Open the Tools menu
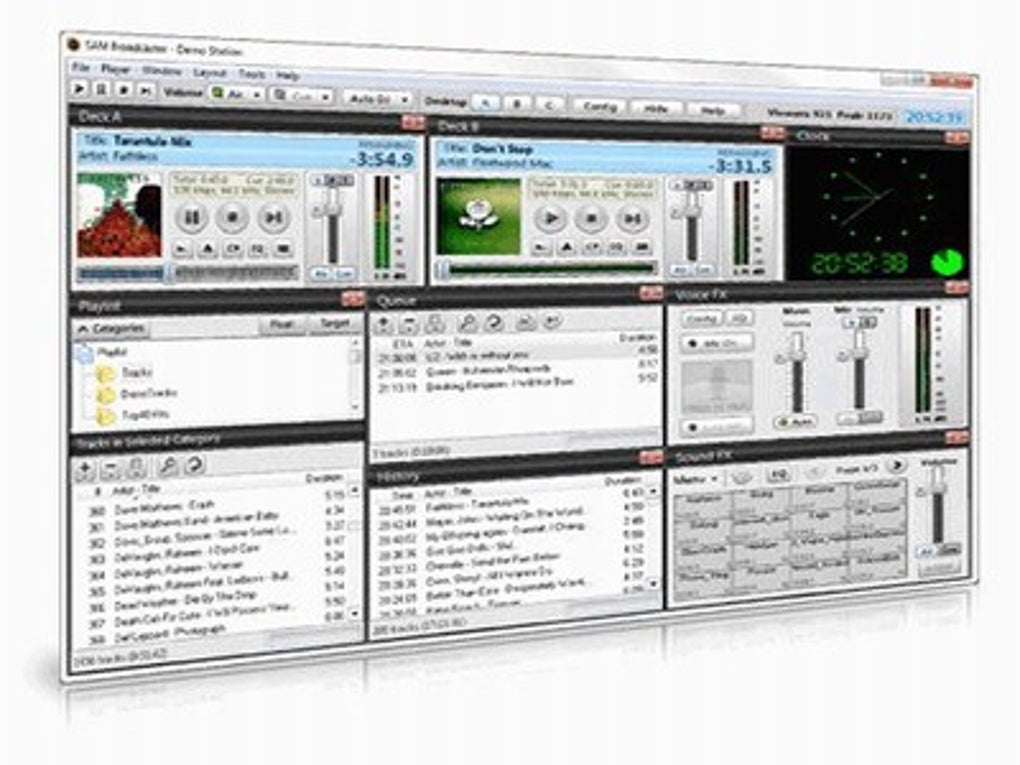Viewport: 1020px width, 765px height. tap(251, 75)
